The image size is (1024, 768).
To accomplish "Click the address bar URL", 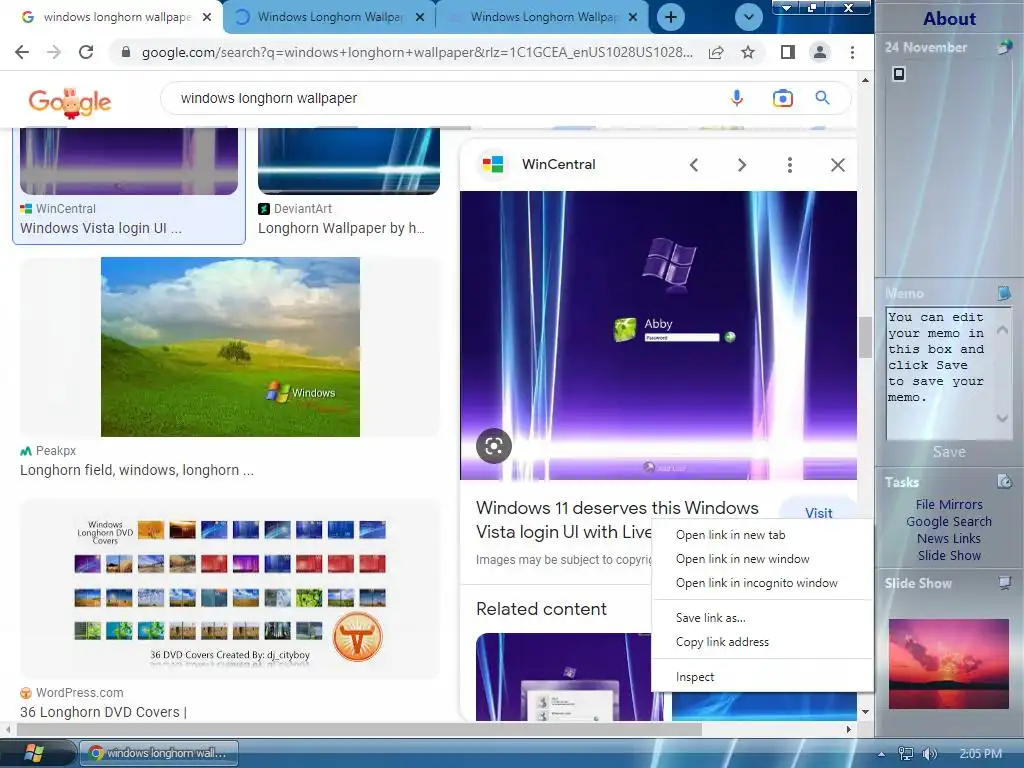I will pyautogui.click(x=417, y=52).
